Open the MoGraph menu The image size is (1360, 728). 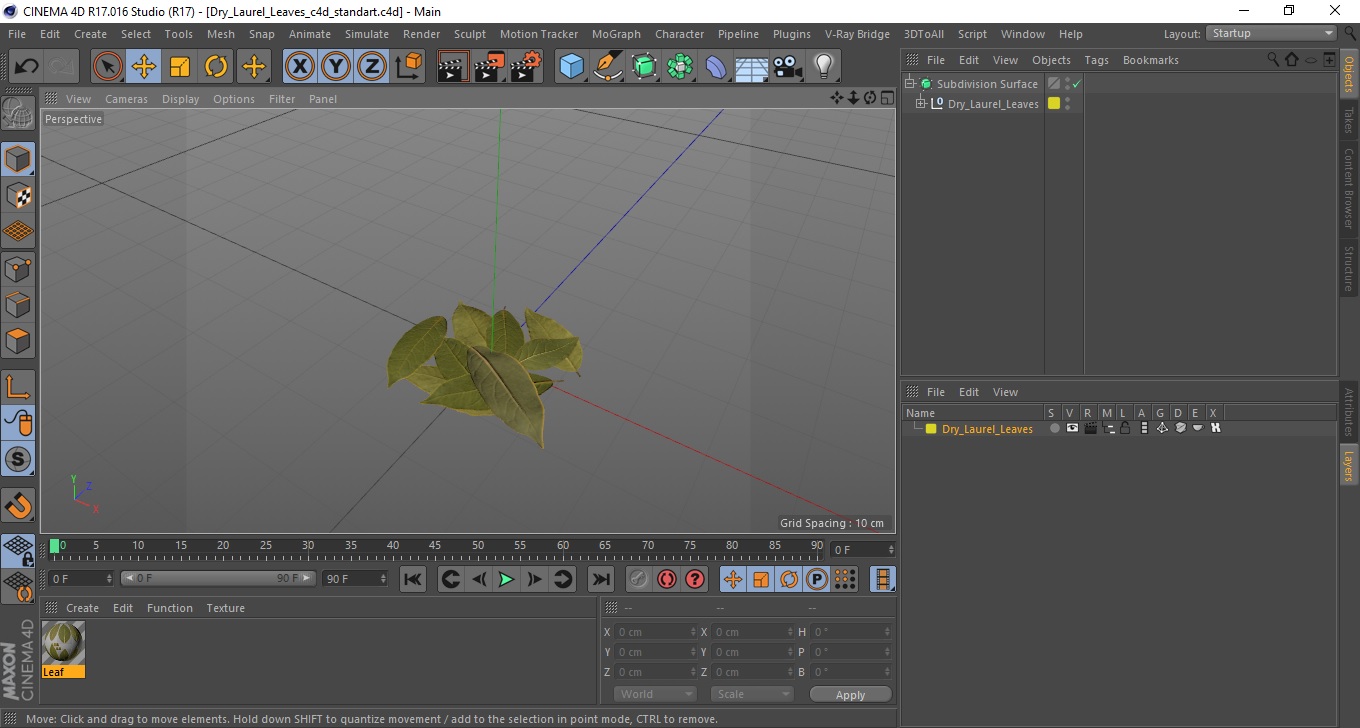click(616, 34)
